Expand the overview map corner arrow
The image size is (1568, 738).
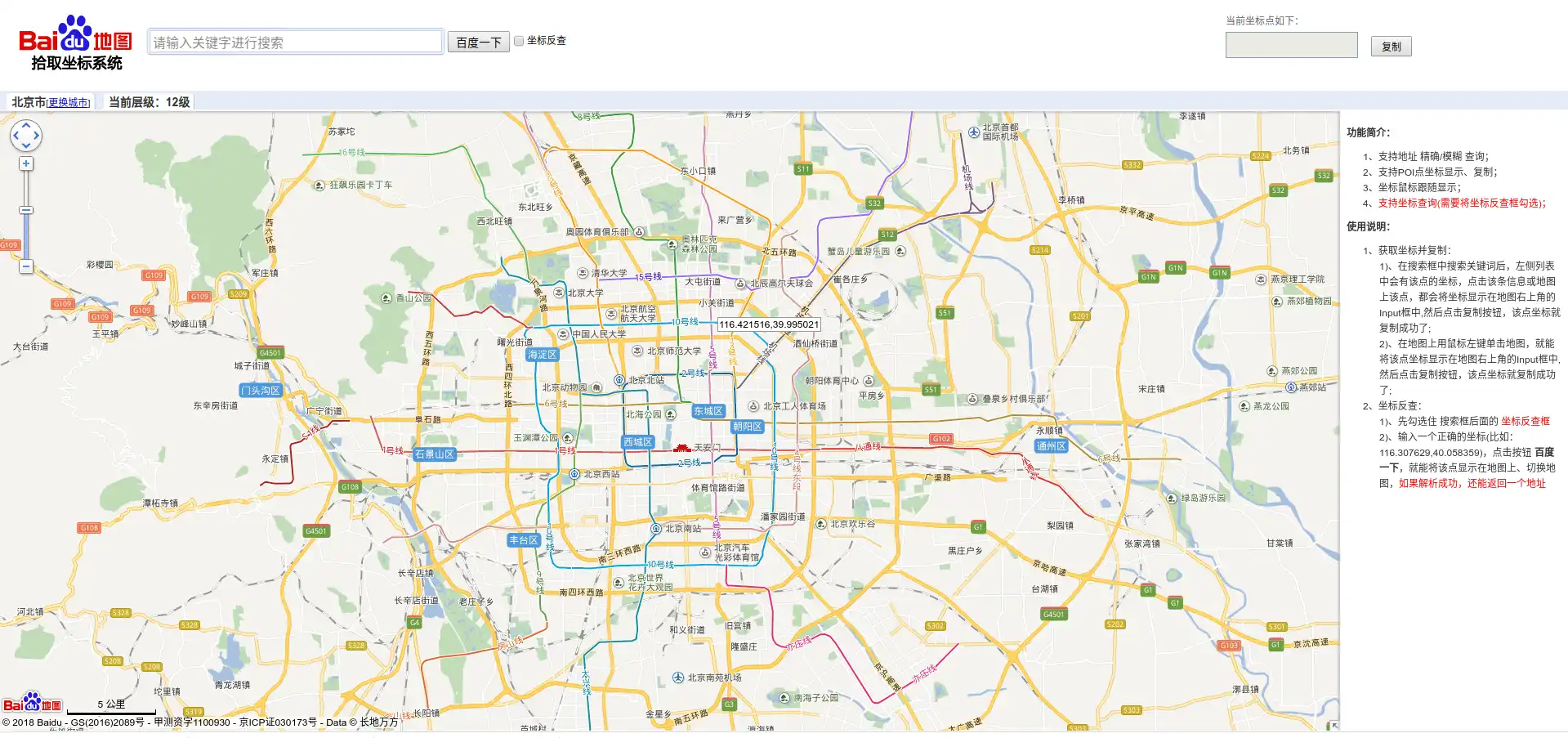[x=1333, y=725]
